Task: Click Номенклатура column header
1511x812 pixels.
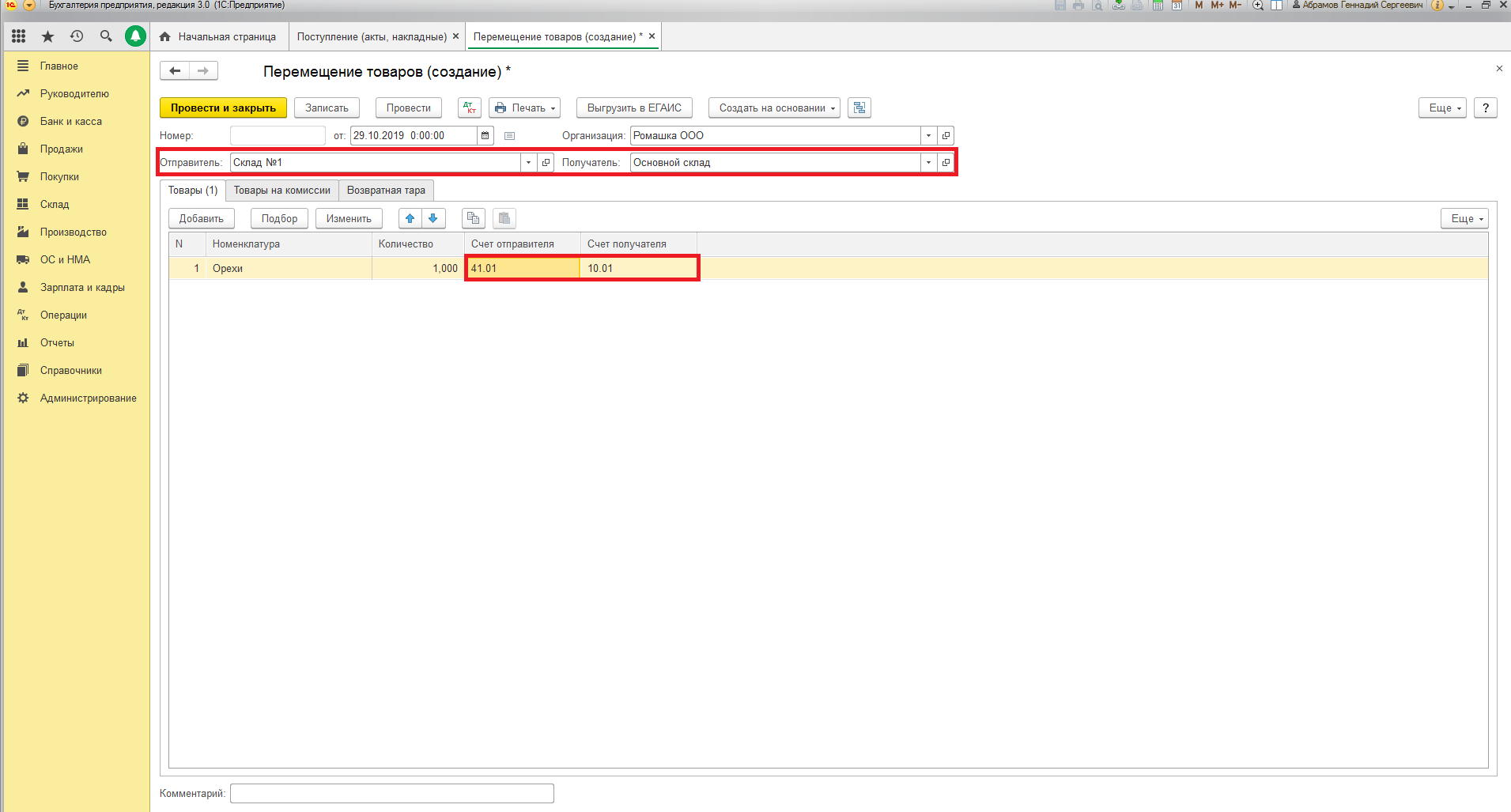Action: point(289,244)
